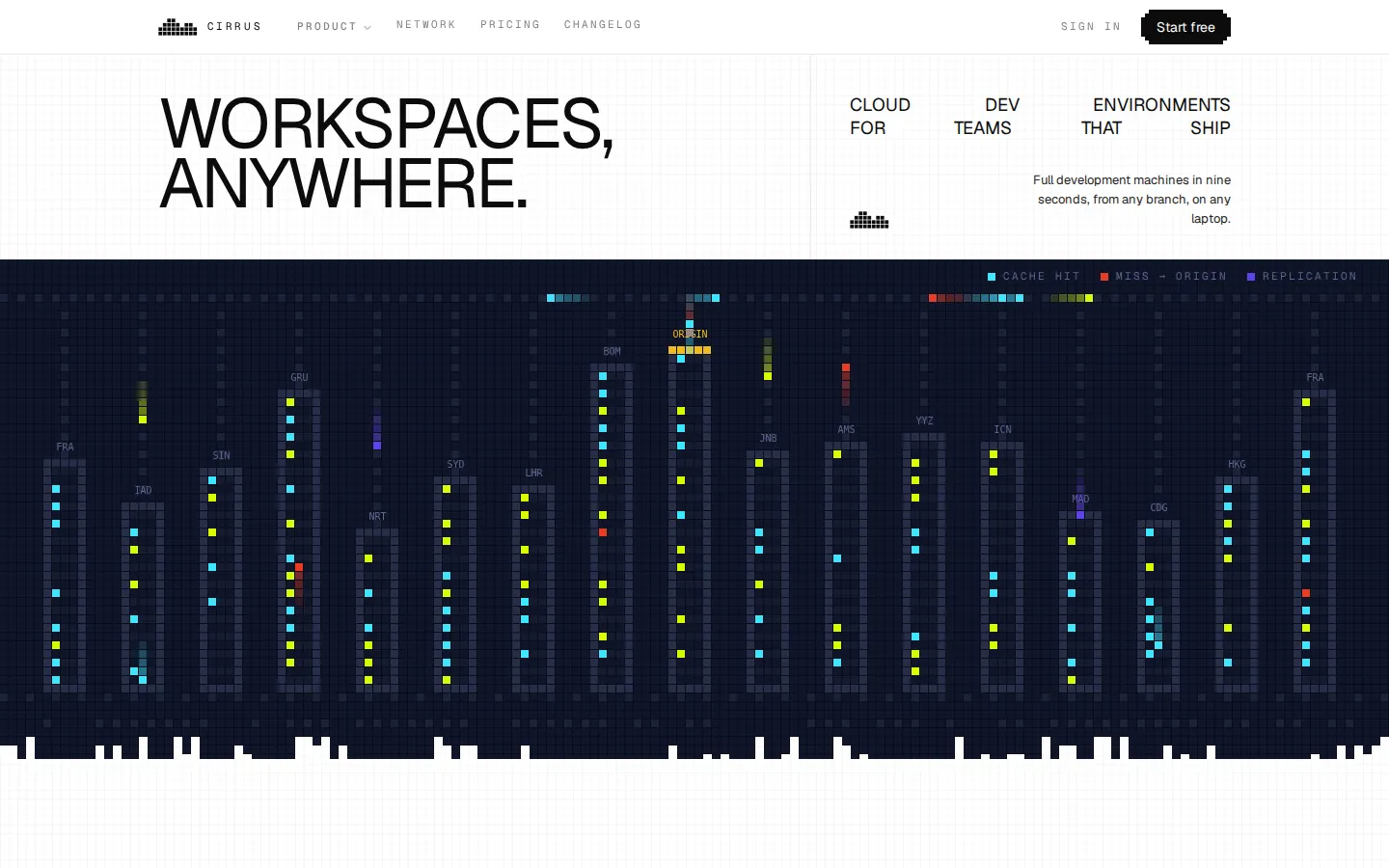Click the 'Full development machines in nine seconds' text
1389x868 pixels.
1131,200
